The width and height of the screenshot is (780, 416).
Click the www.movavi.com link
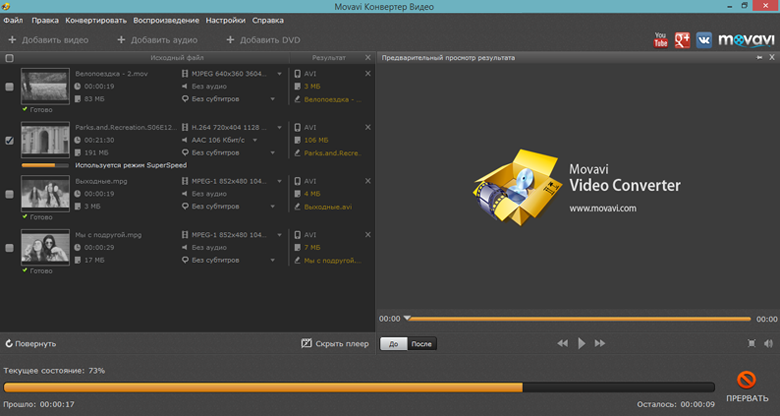[602, 208]
